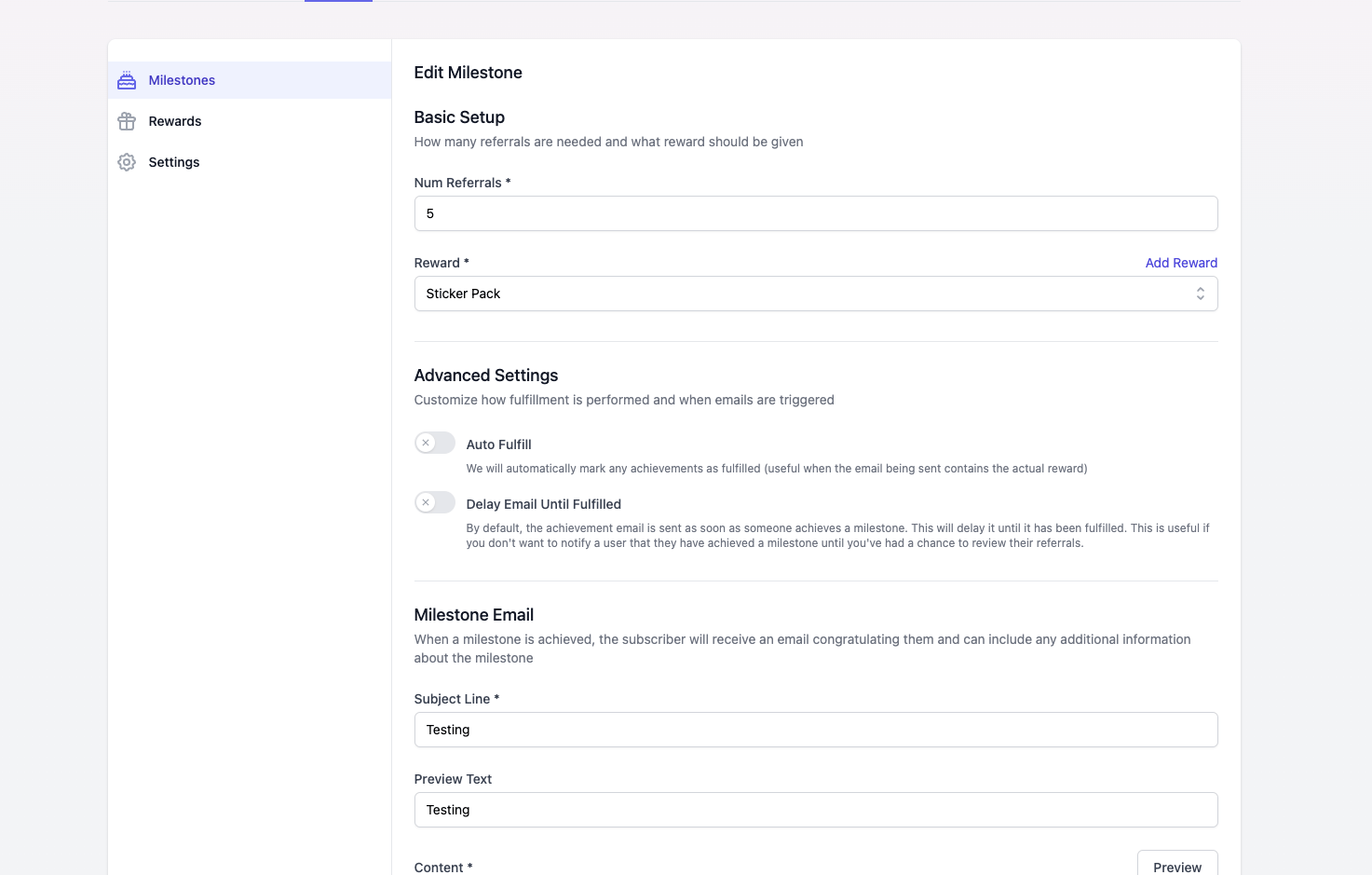Toggle the Auto Fulfill switch
The image size is (1372, 875).
click(435, 443)
